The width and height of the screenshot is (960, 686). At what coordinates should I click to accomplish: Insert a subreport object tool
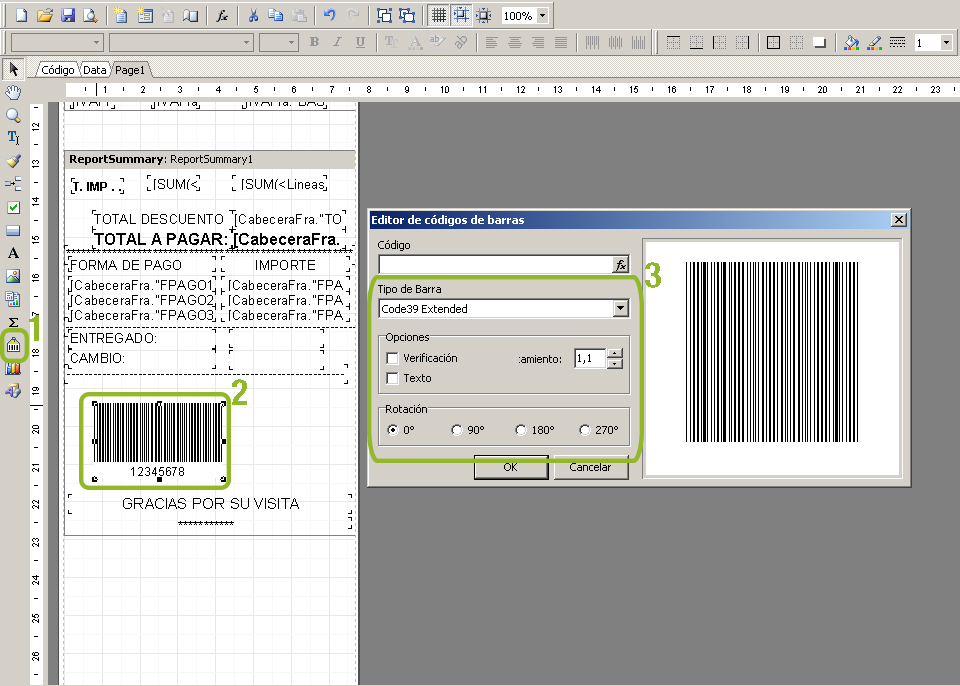(13, 299)
